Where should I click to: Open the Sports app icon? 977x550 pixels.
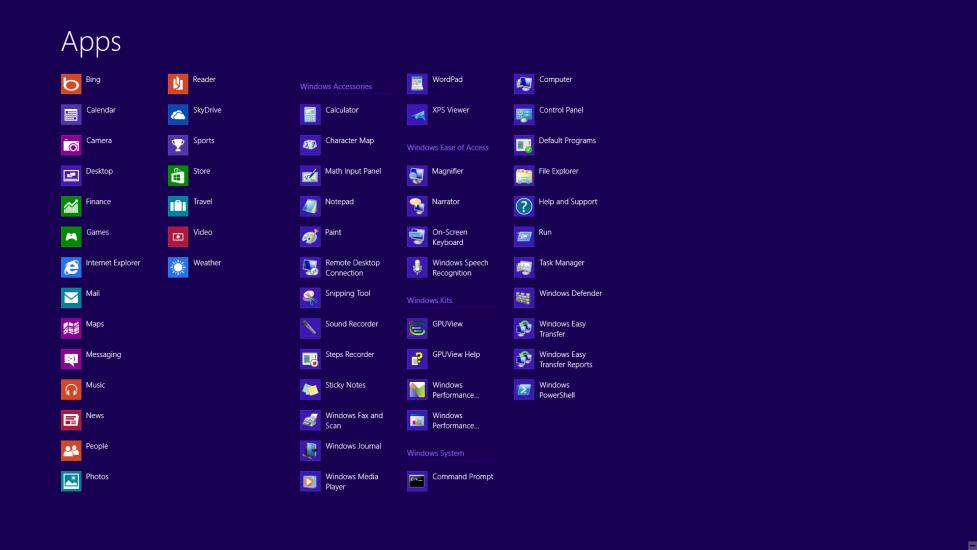[178, 145]
